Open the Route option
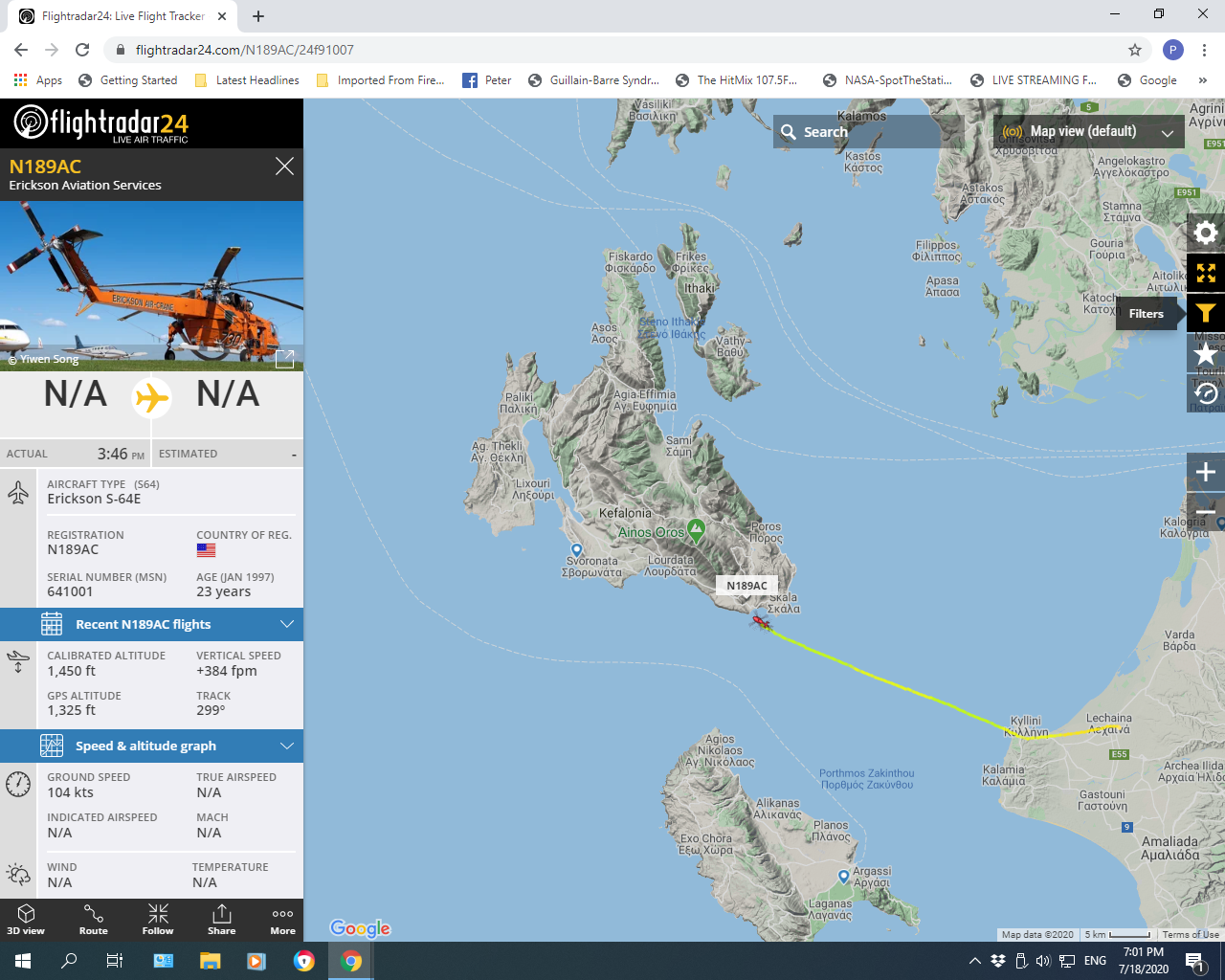1225x980 pixels. pos(93,919)
